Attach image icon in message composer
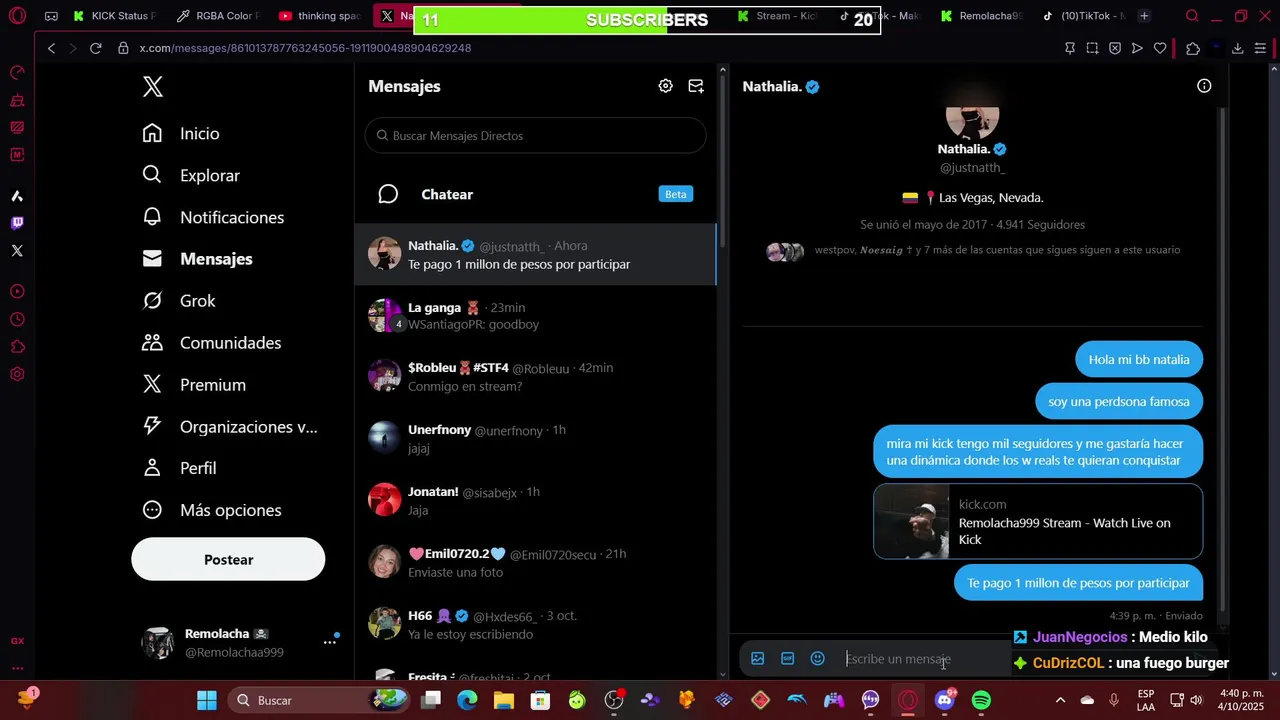 pos(757,659)
